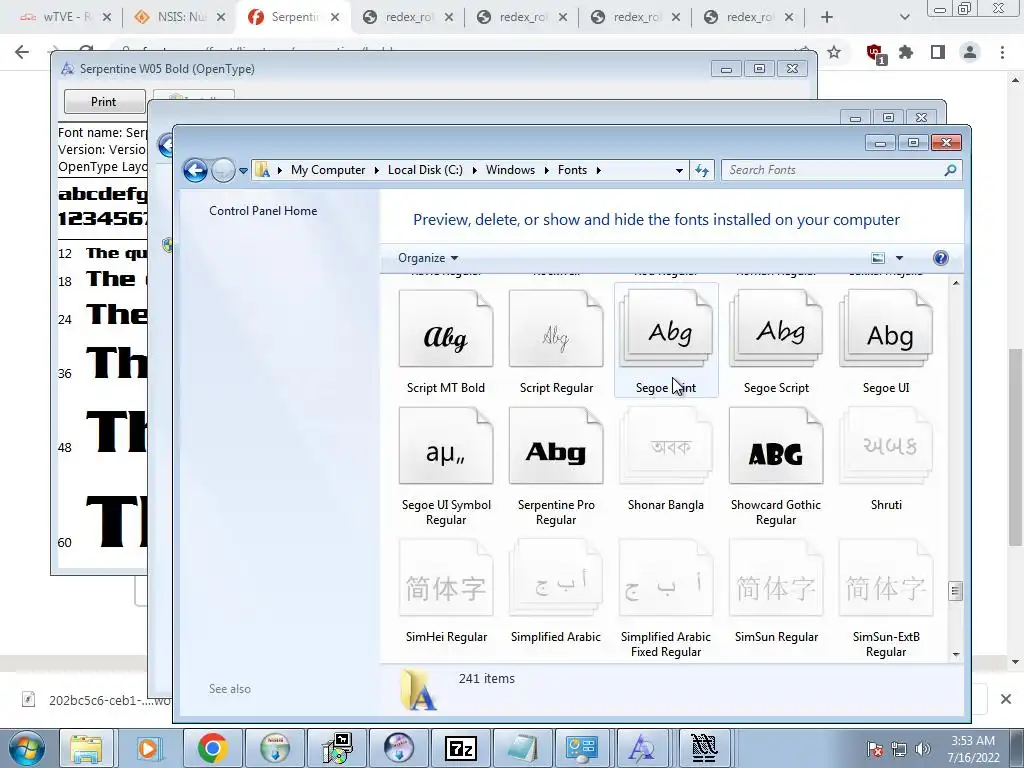Expand Fonts breadcrumb arrow

(x=598, y=170)
